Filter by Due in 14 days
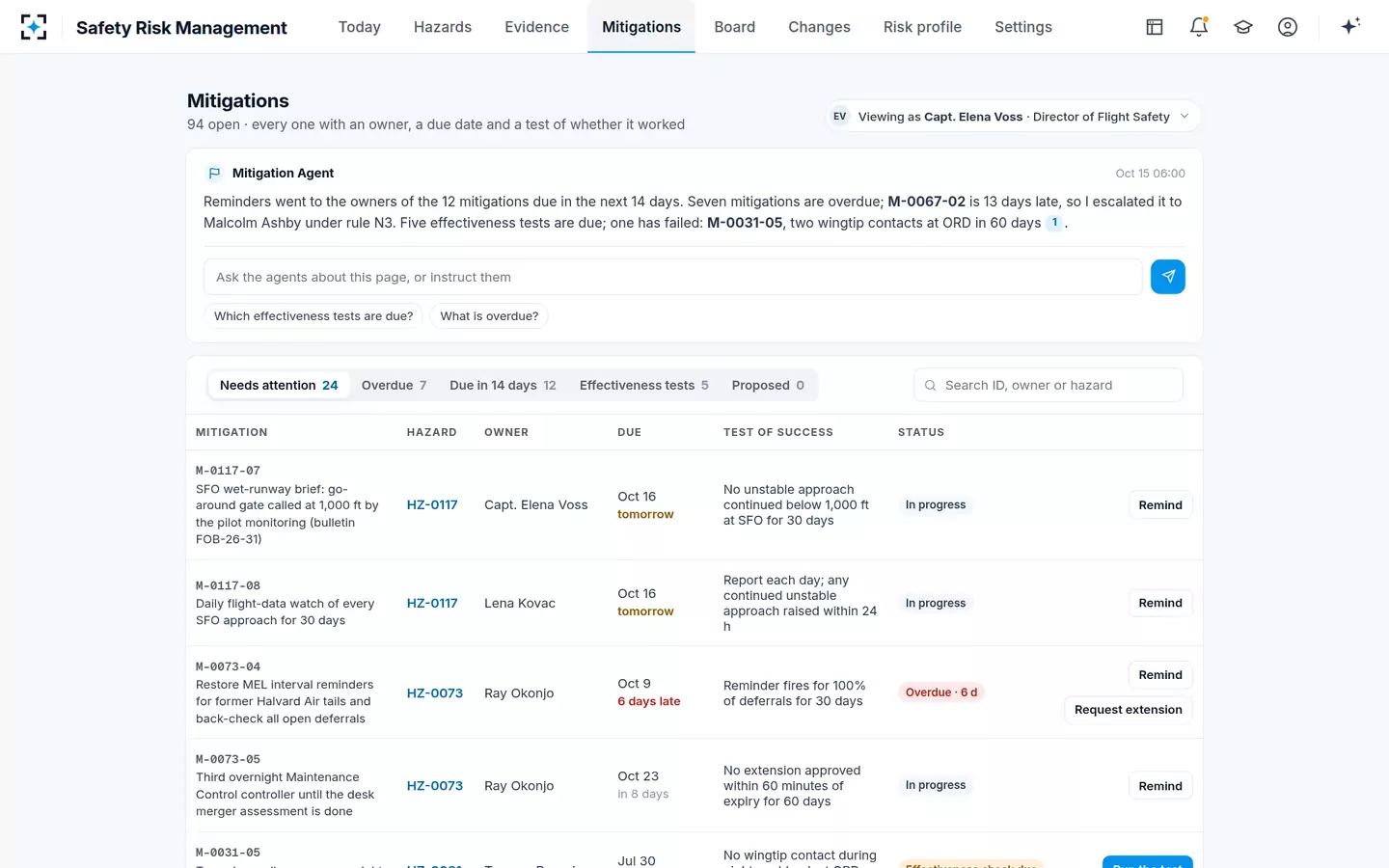Image resolution: width=1389 pixels, height=868 pixels. [503, 385]
